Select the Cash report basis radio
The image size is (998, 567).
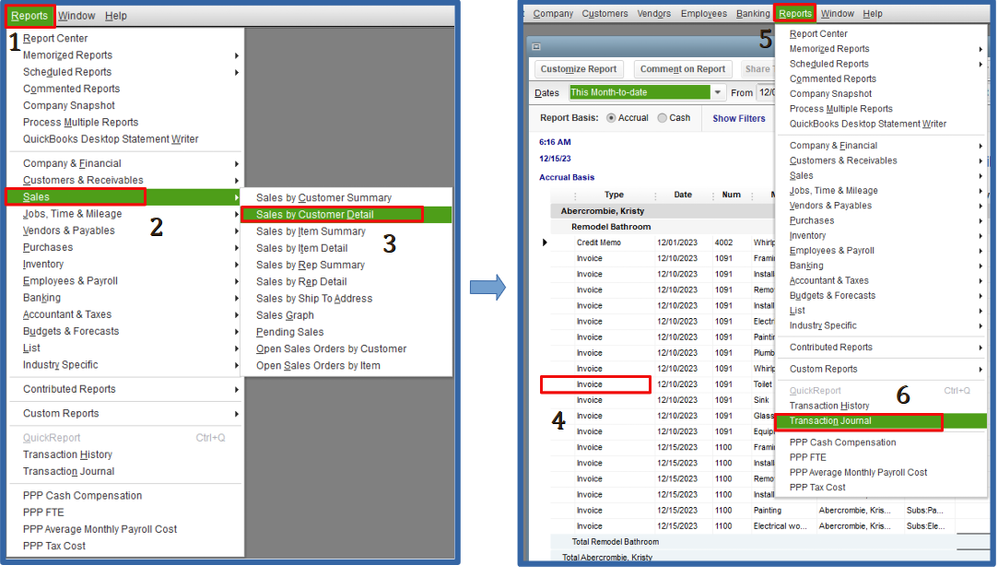pos(662,118)
